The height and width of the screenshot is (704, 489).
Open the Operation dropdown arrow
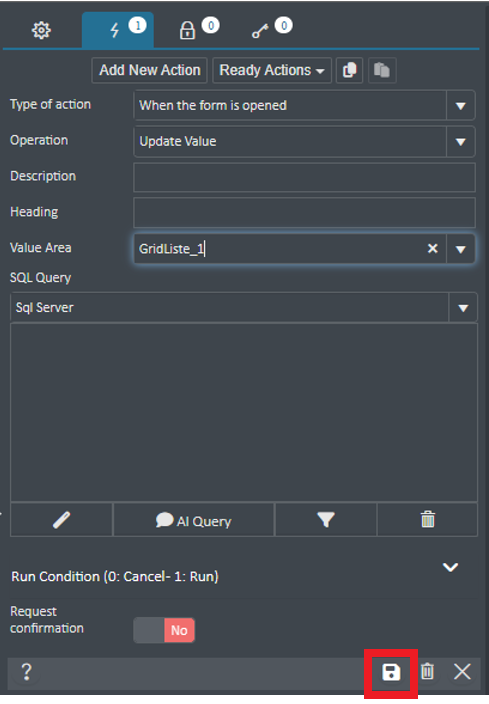[461, 142]
